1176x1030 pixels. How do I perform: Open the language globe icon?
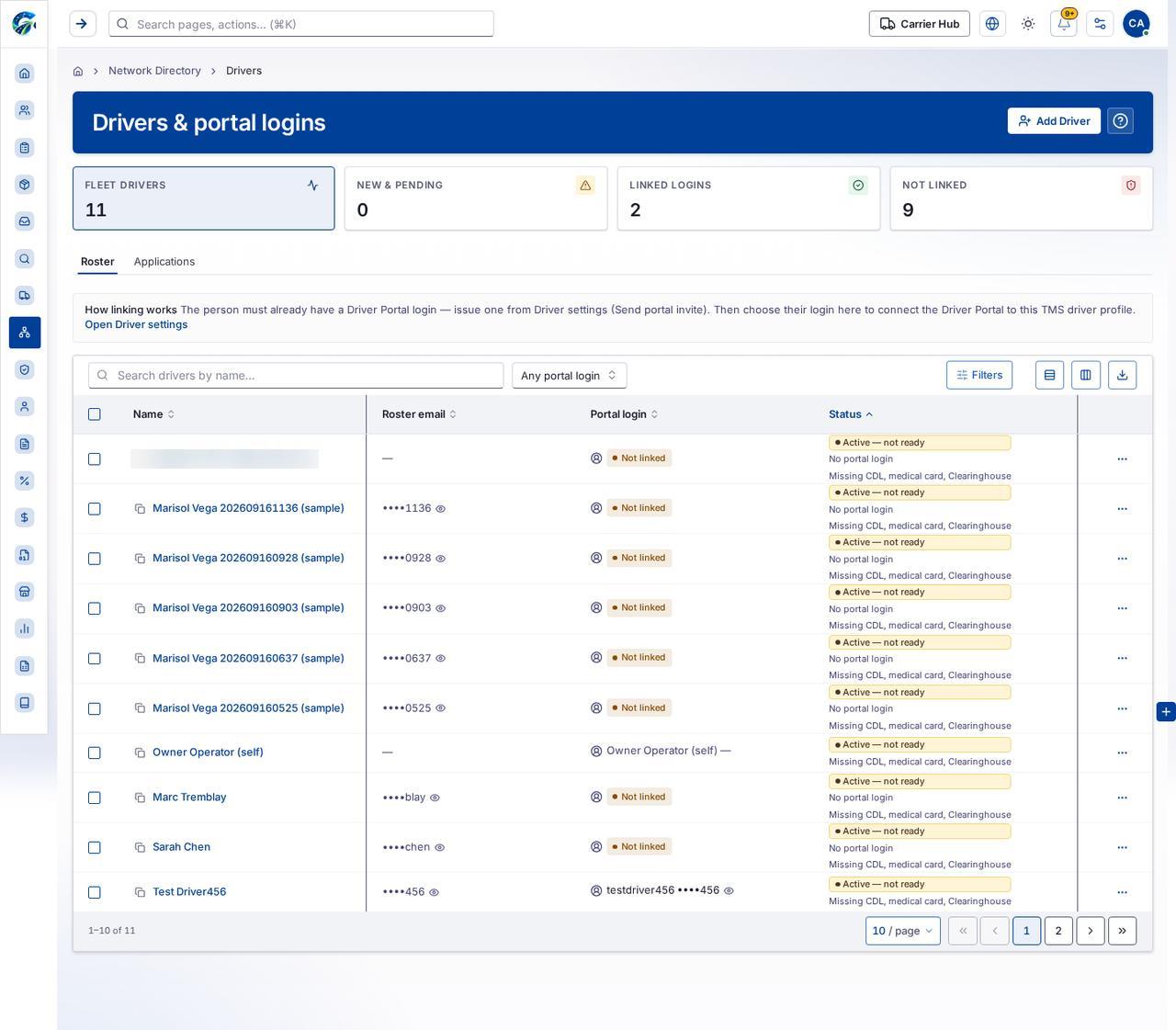pyautogui.click(x=992, y=24)
